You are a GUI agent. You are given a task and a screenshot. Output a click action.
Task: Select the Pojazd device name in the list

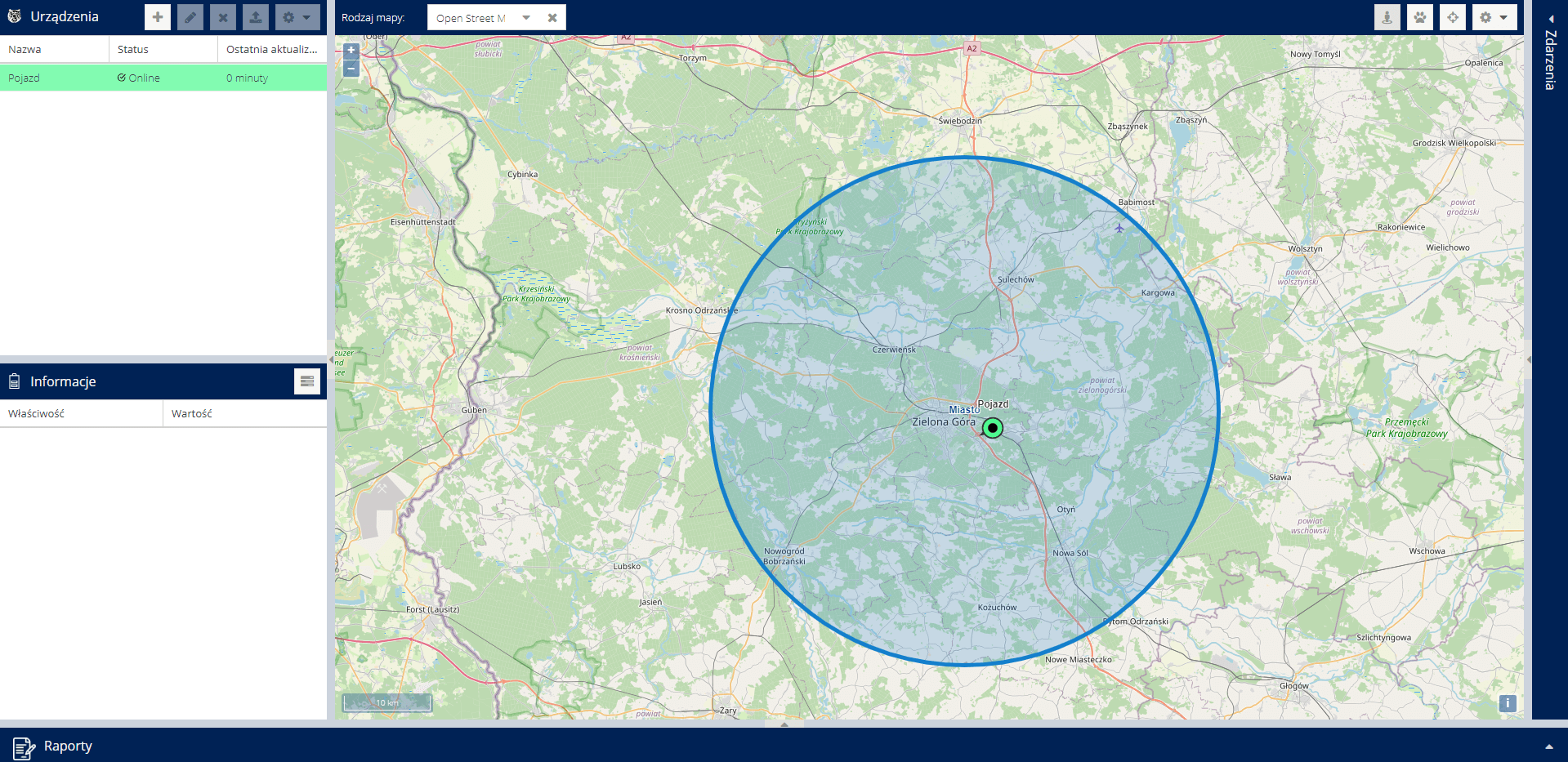[25, 78]
